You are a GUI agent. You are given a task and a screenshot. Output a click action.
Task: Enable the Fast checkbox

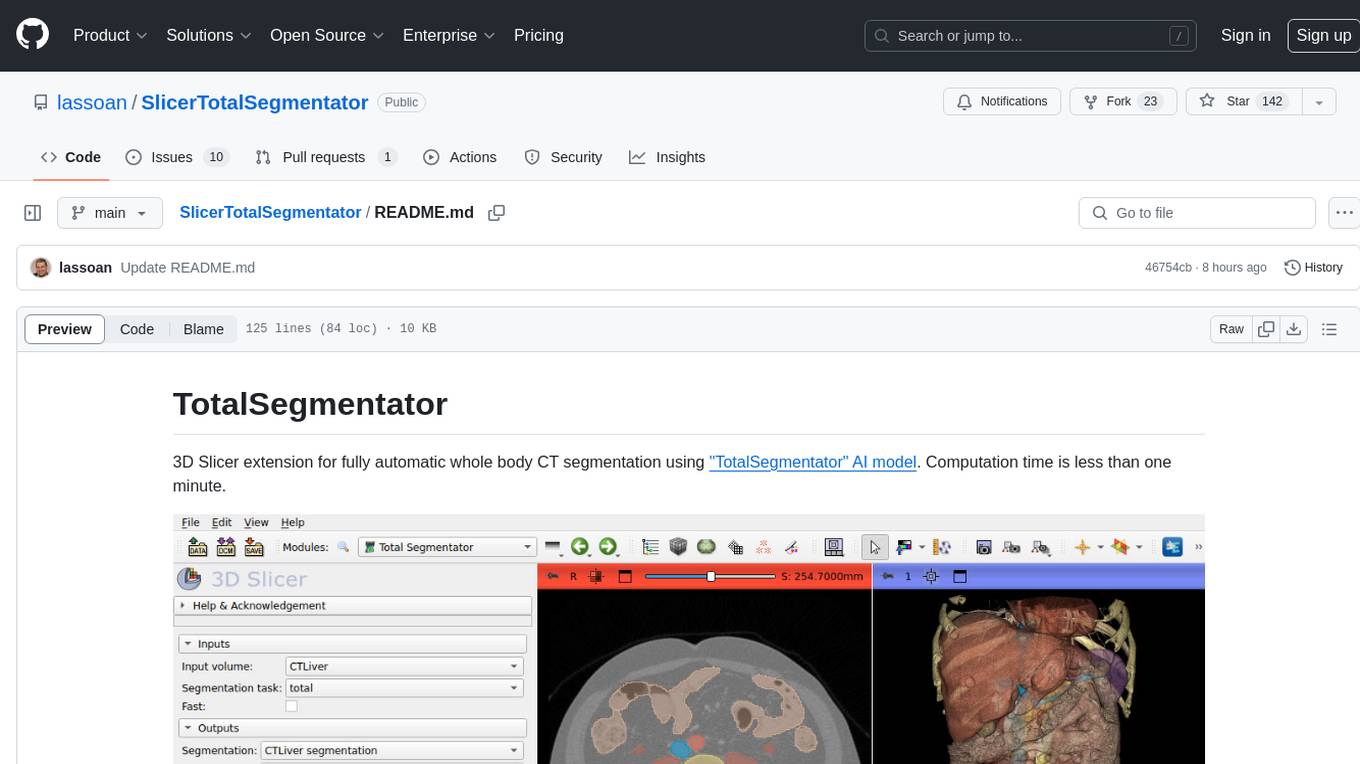tap(292, 706)
